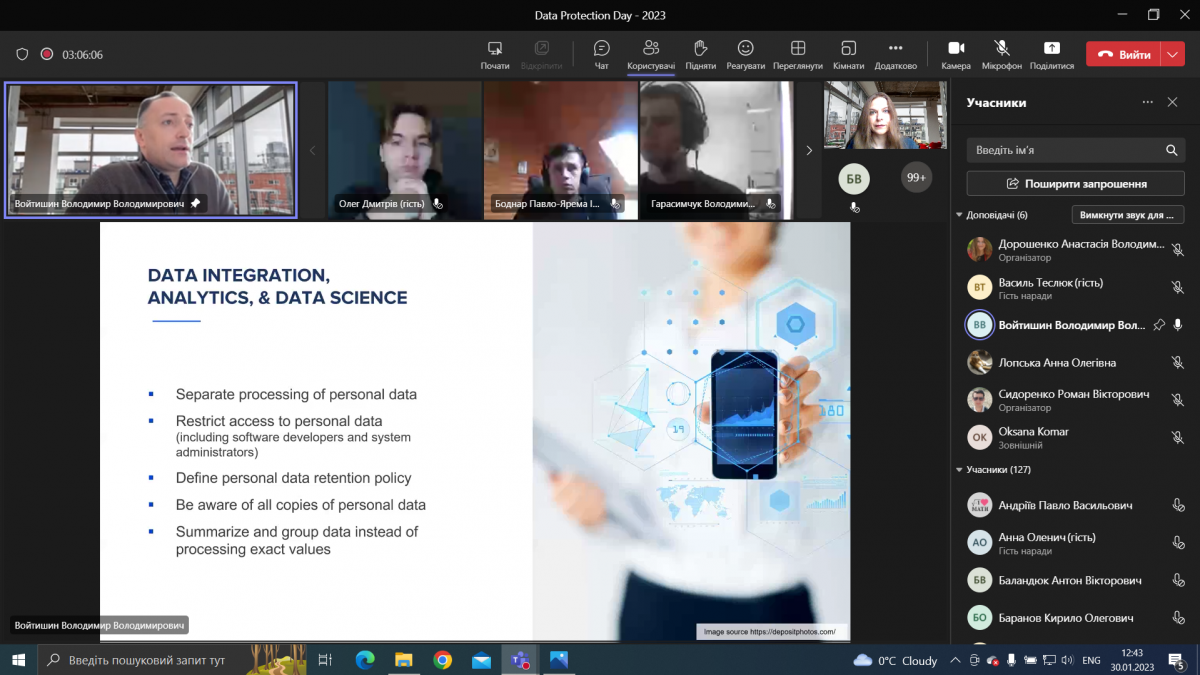The image size is (1200, 675).
Task: Show next video tiles with right arrow
Action: 809,150
